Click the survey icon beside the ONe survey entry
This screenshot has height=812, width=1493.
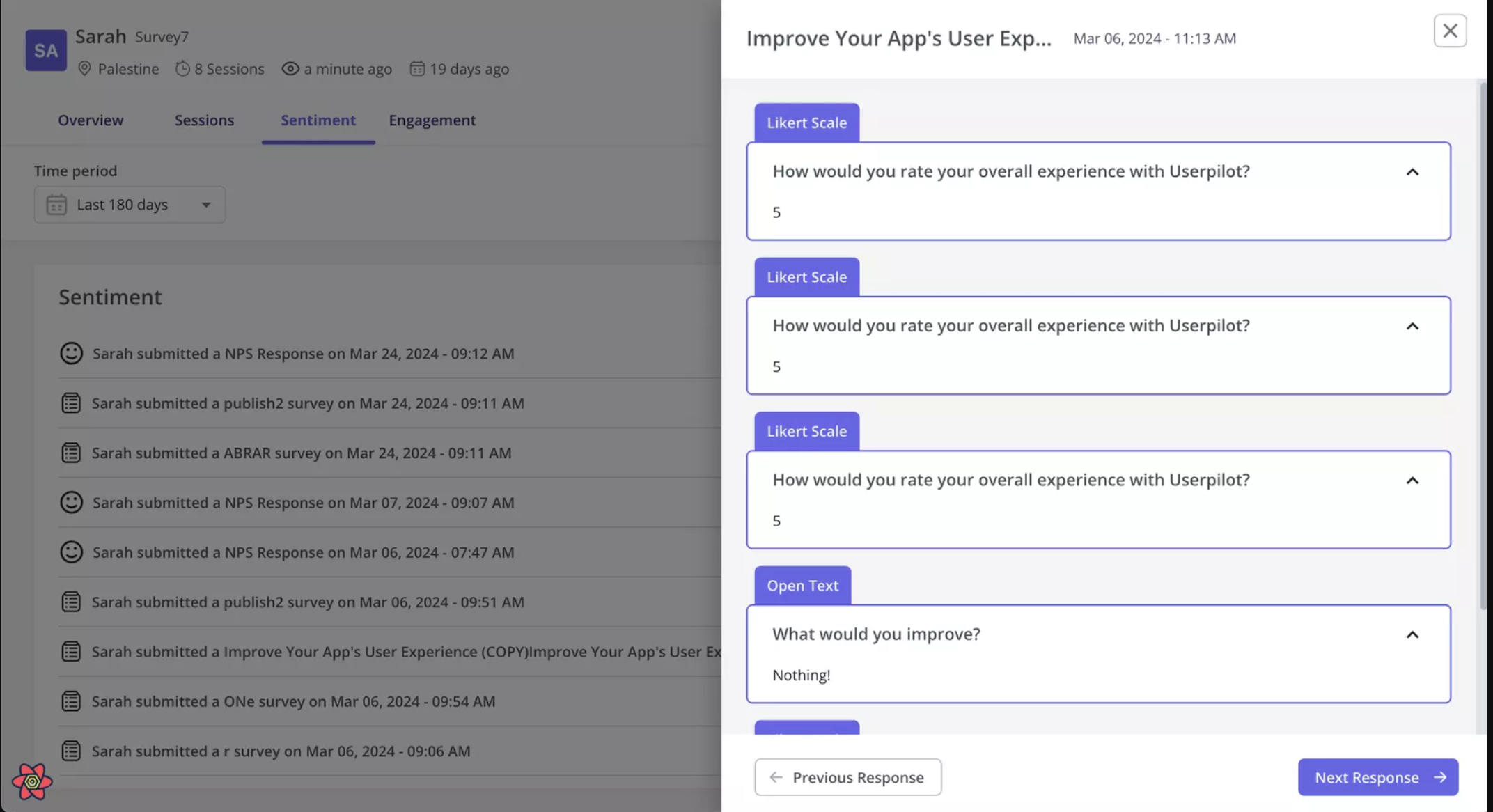pyautogui.click(x=71, y=701)
